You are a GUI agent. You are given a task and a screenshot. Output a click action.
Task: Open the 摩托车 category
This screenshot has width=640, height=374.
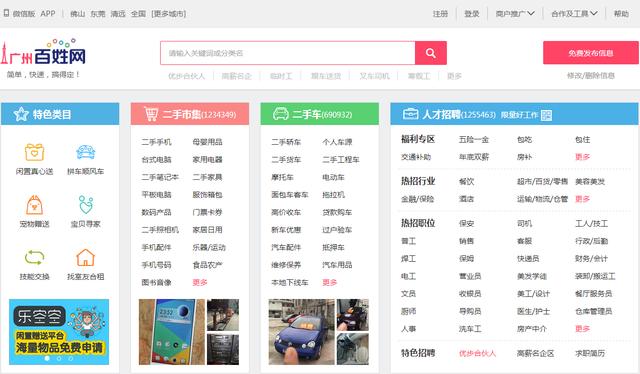coord(282,177)
